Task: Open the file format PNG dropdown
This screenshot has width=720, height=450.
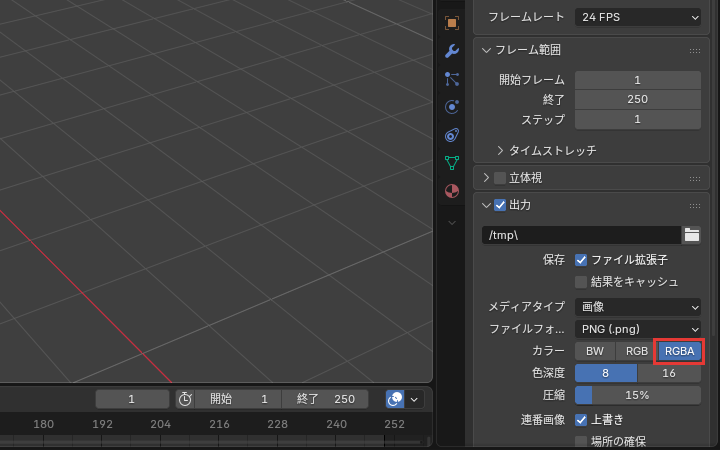Action: tap(638, 329)
